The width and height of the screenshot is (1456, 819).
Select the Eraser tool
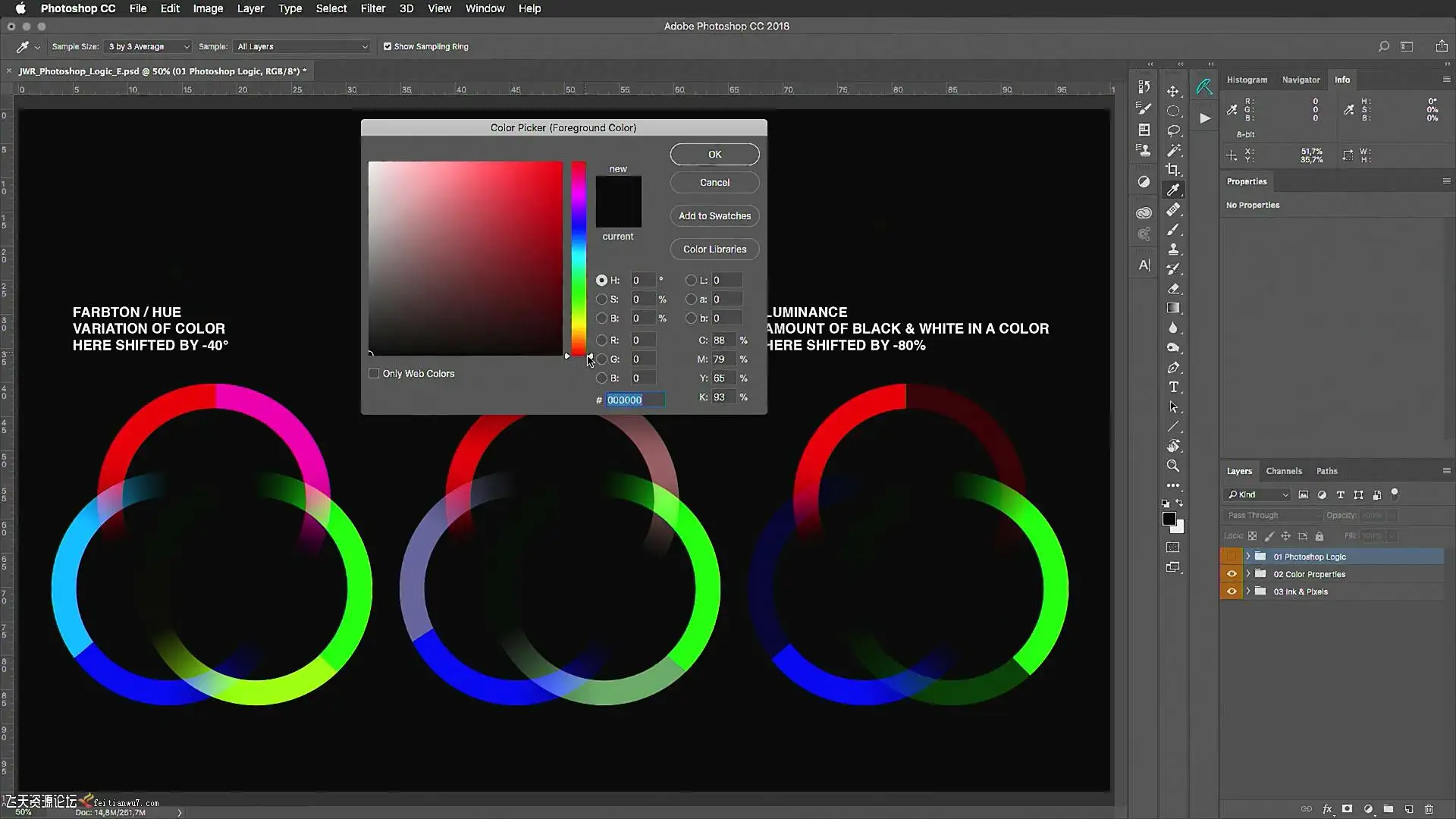[1173, 289]
